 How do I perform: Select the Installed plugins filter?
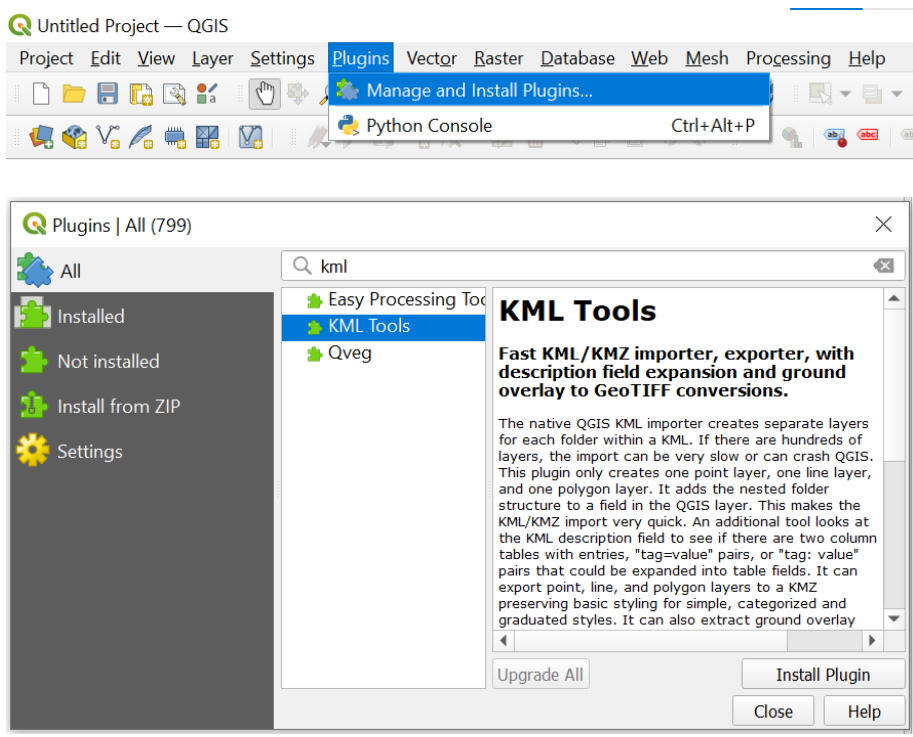[x=90, y=316]
